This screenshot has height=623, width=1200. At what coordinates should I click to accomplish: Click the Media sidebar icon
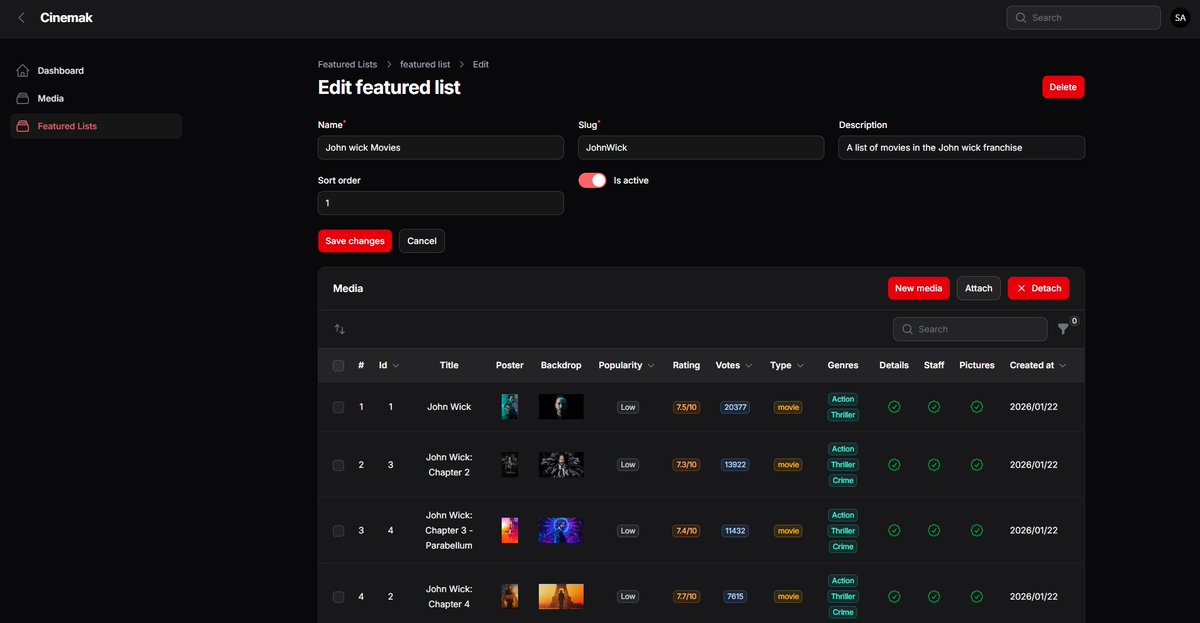click(x=23, y=99)
